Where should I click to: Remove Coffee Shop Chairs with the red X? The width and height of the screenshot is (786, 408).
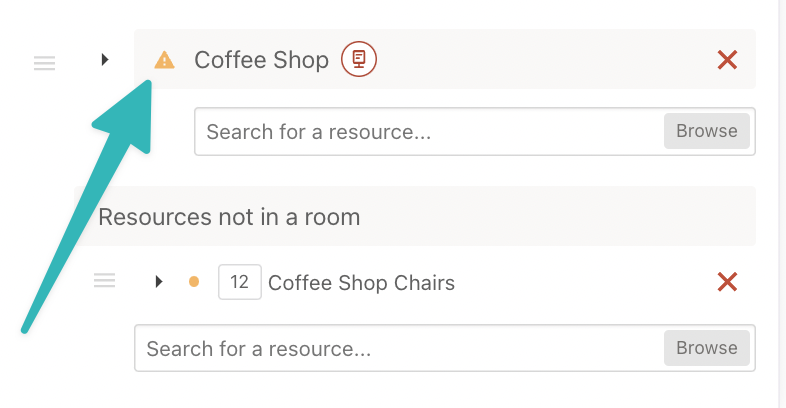pos(727,282)
